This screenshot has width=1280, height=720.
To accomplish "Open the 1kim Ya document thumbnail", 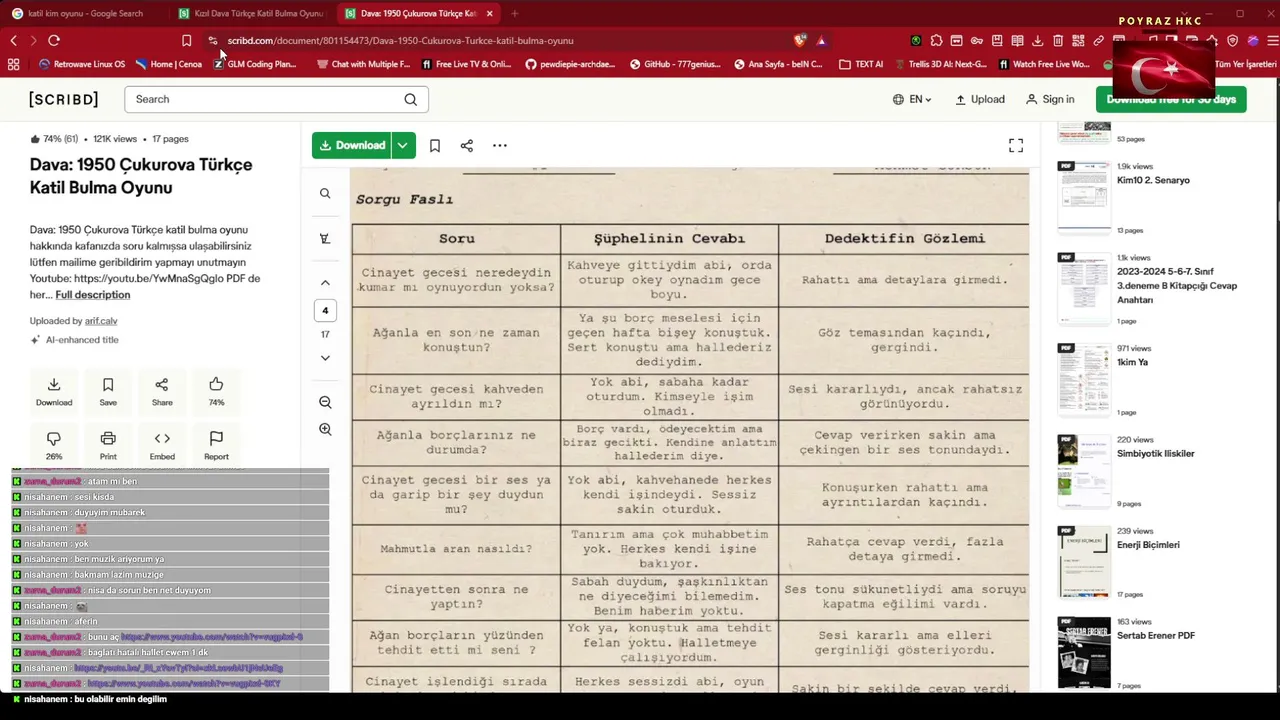I will pos(1084,380).
